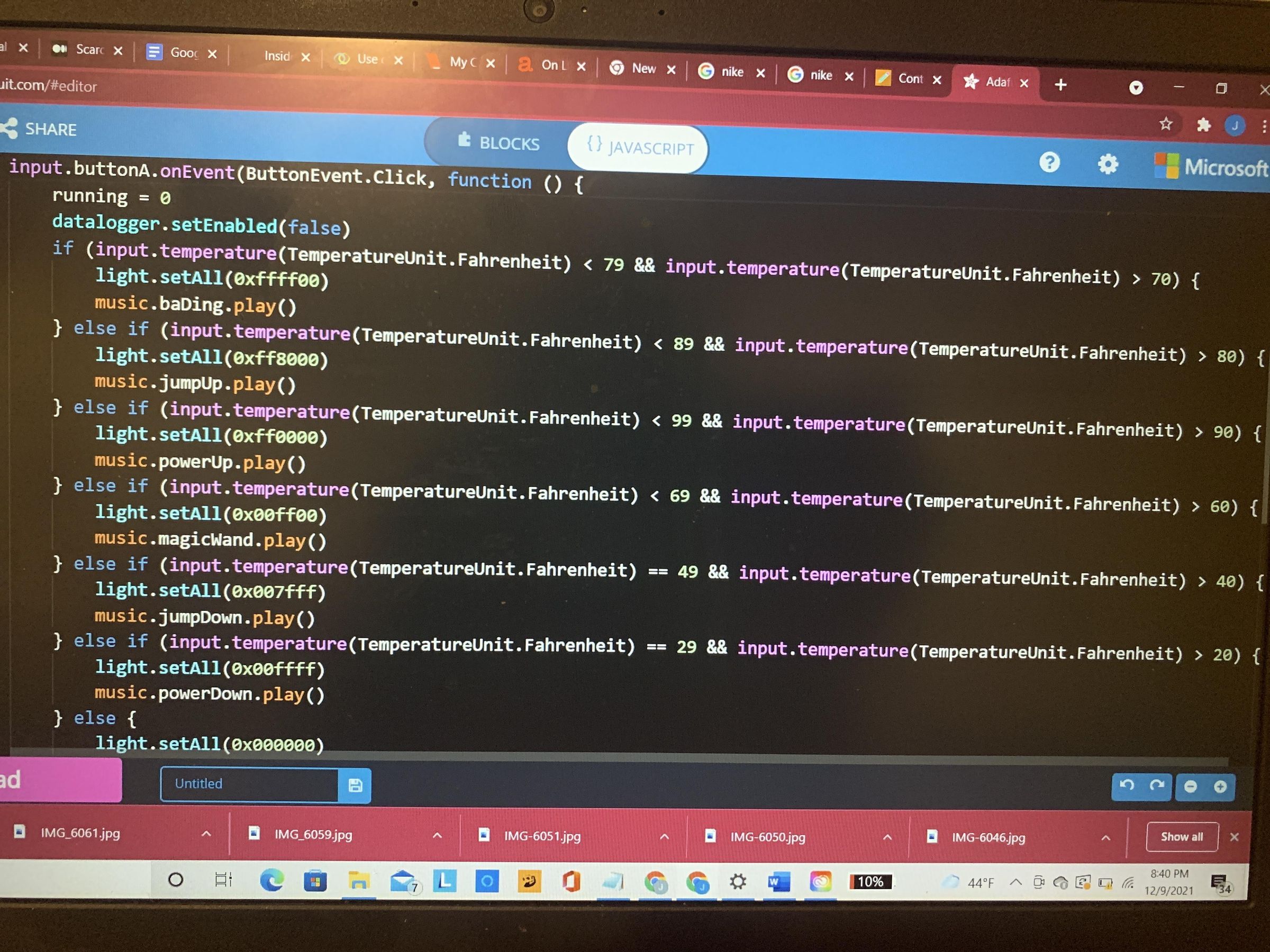This screenshot has width=1270, height=952.
Task: Open the settings gear in editor
Action: click(x=1108, y=164)
